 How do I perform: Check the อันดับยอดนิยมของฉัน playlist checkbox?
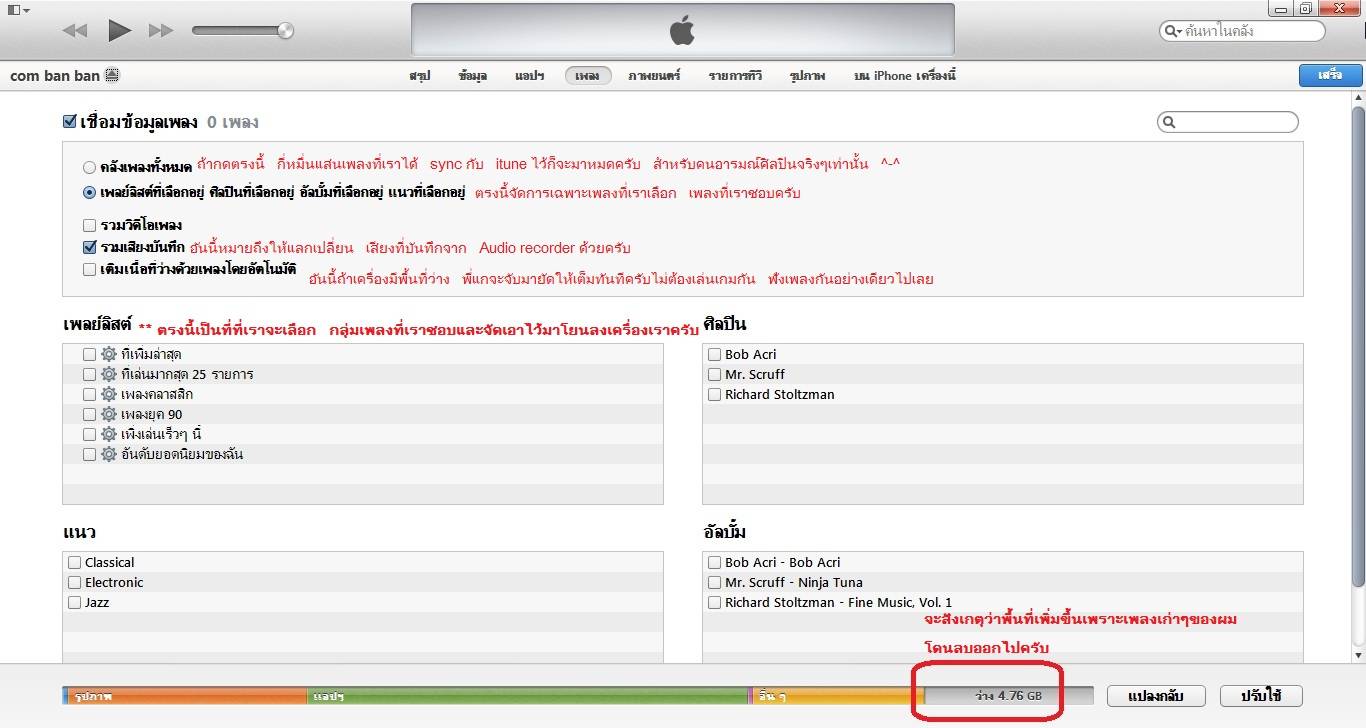[90, 454]
